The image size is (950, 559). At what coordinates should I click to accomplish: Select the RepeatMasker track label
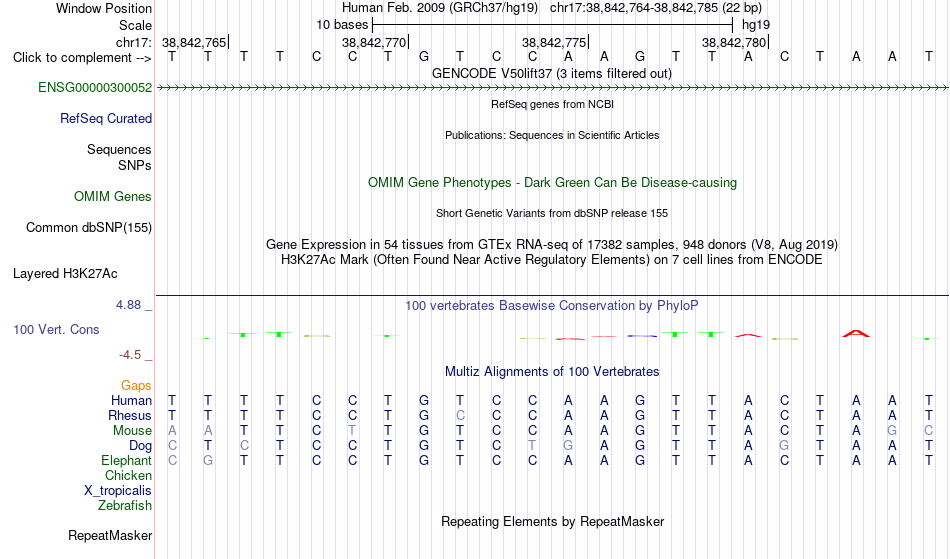110,535
